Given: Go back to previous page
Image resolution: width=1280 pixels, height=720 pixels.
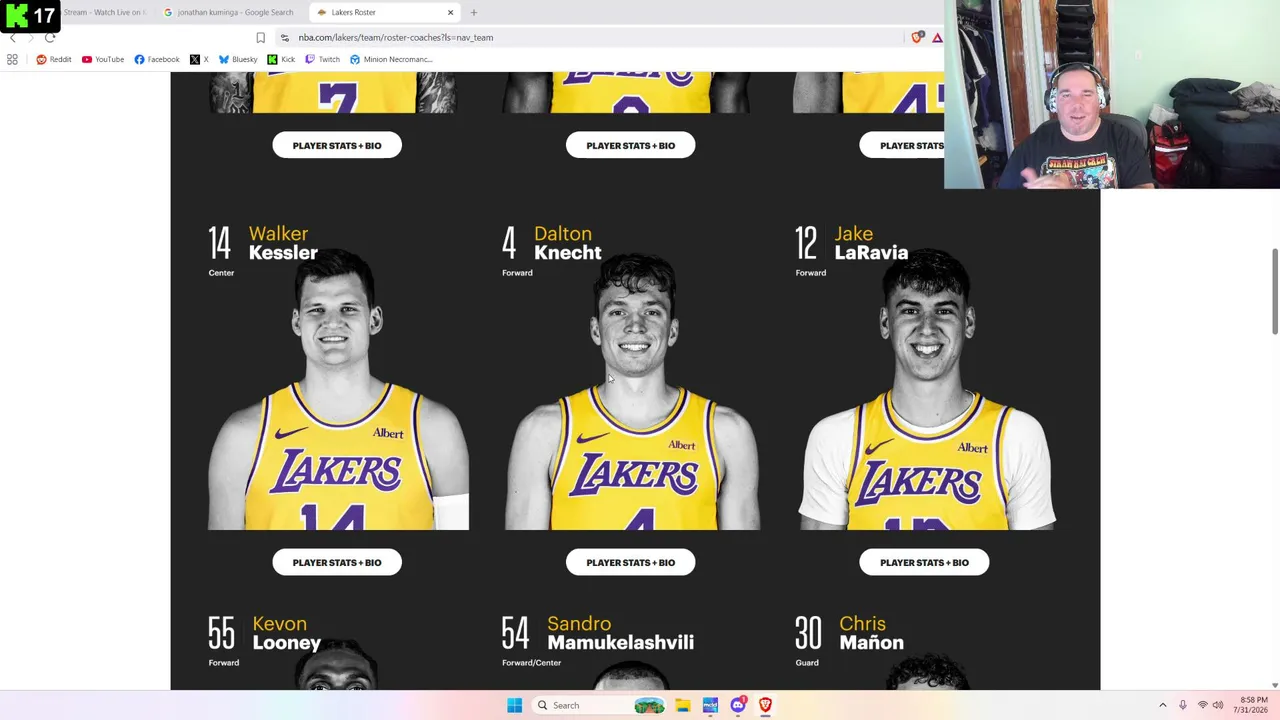Looking at the screenshot, I should click(13, 37).
